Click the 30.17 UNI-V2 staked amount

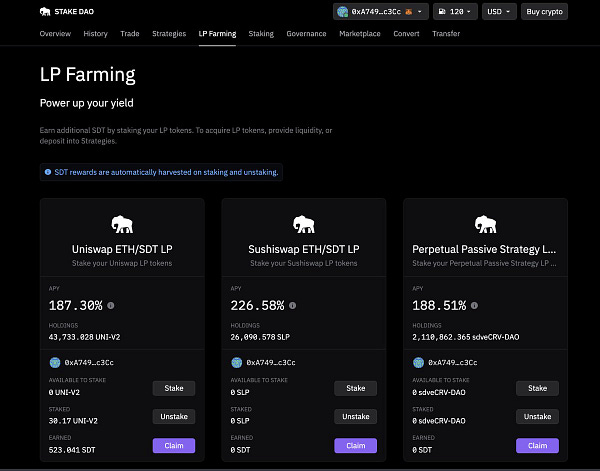coord(73,421)
